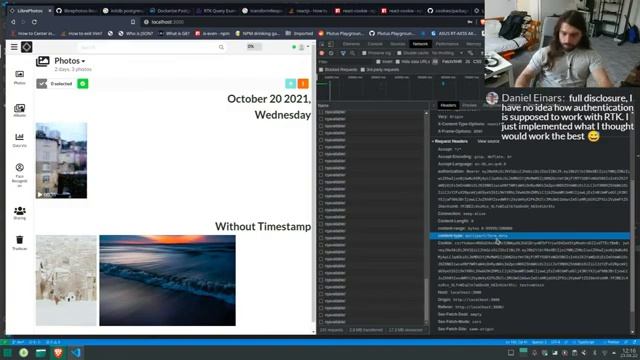This screenshot has height=360, width=640.
Task: Open the sunset ocean photo thumbnail
Action: 167,280
